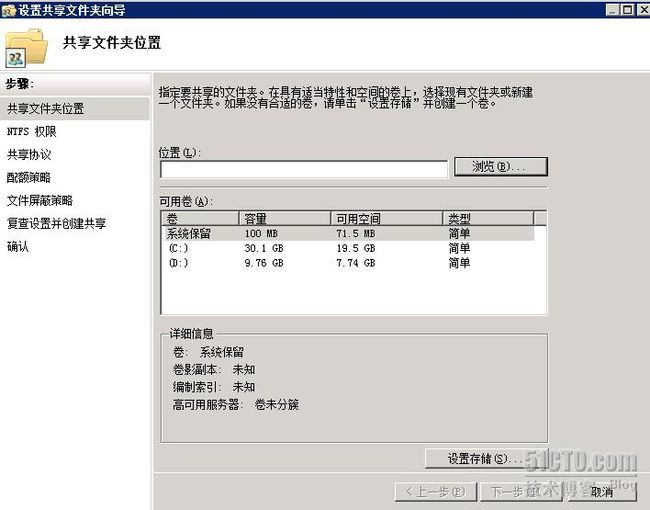Select the 共享文件夹位置 step
The width and height of the screenshot is (650, 510).
click(75, 109)
